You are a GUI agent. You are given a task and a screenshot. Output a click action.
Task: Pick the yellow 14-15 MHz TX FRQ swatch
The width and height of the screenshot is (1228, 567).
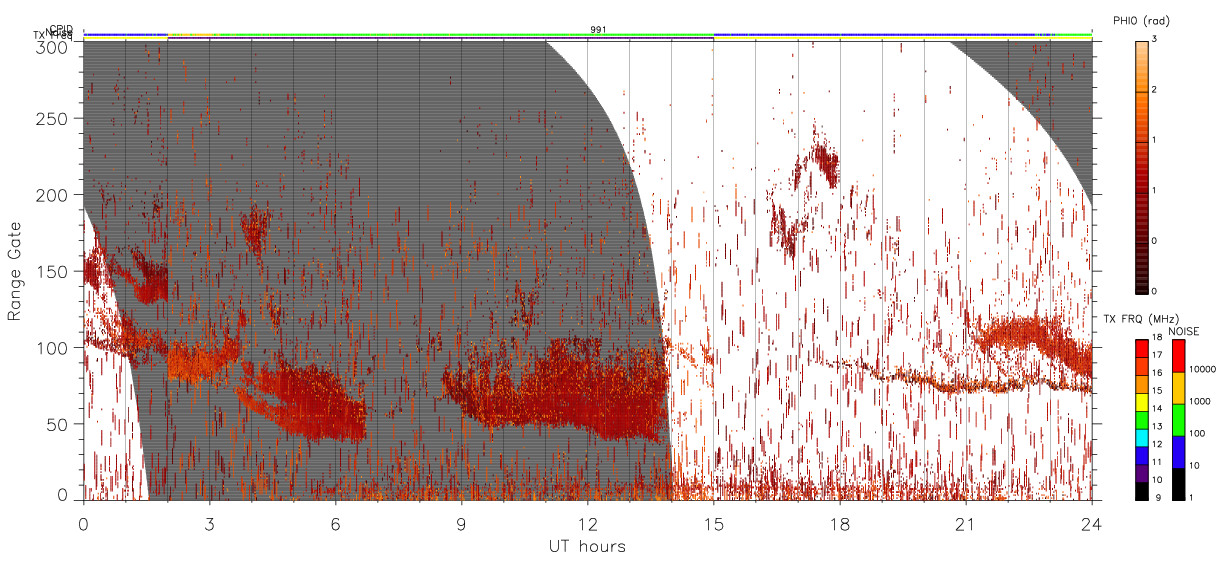[x=1143, y=402]
